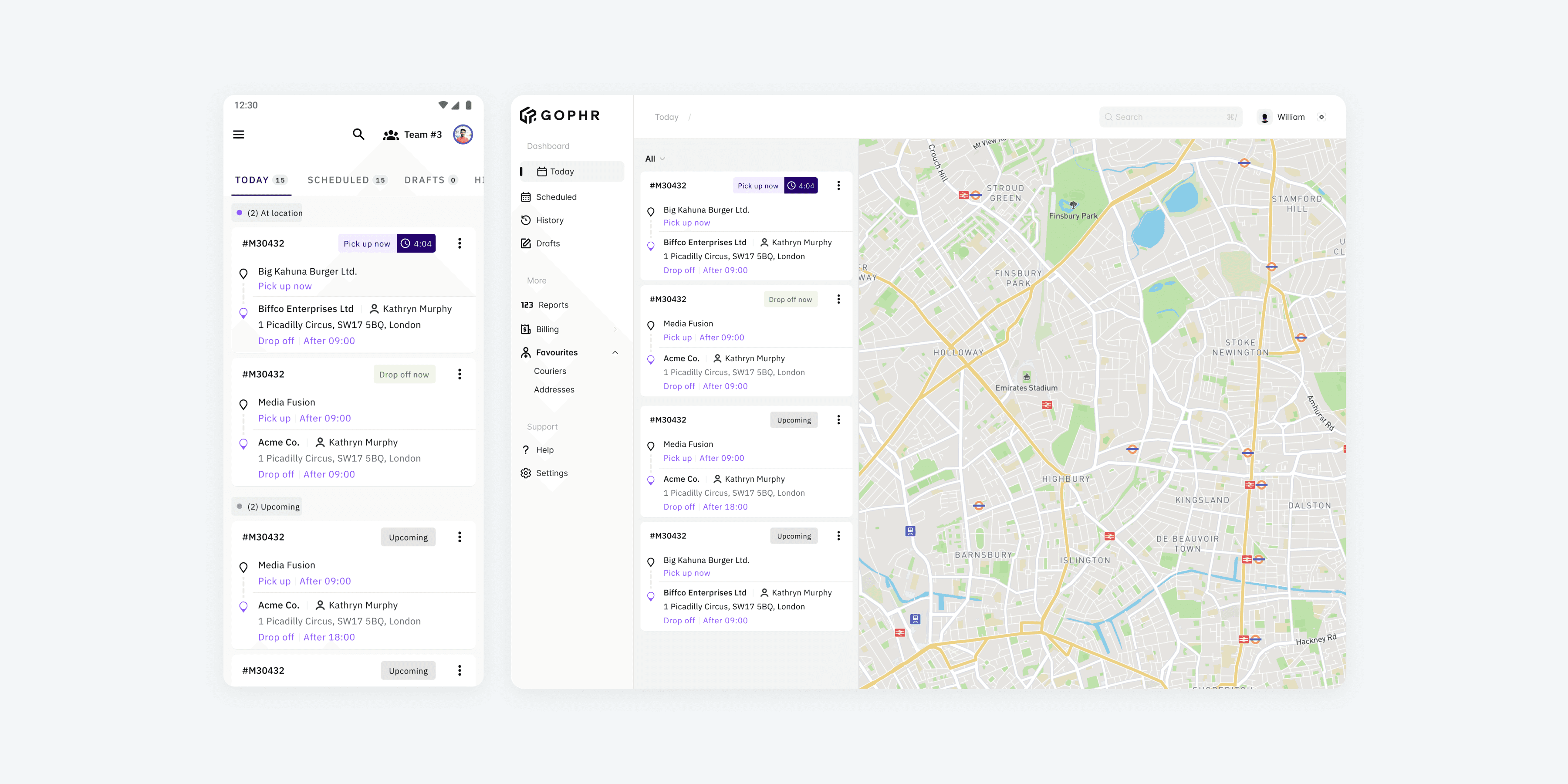Open Couriers under Favourites

[550, 371]
